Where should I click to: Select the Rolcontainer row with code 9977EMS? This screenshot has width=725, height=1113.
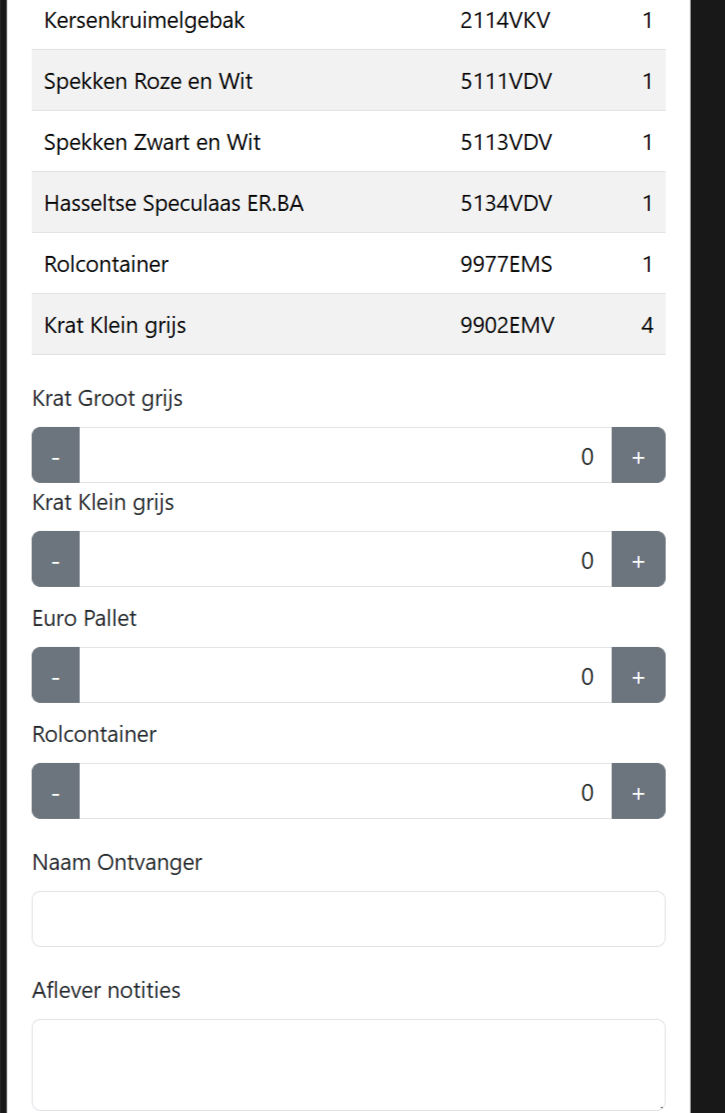point(350,264)
